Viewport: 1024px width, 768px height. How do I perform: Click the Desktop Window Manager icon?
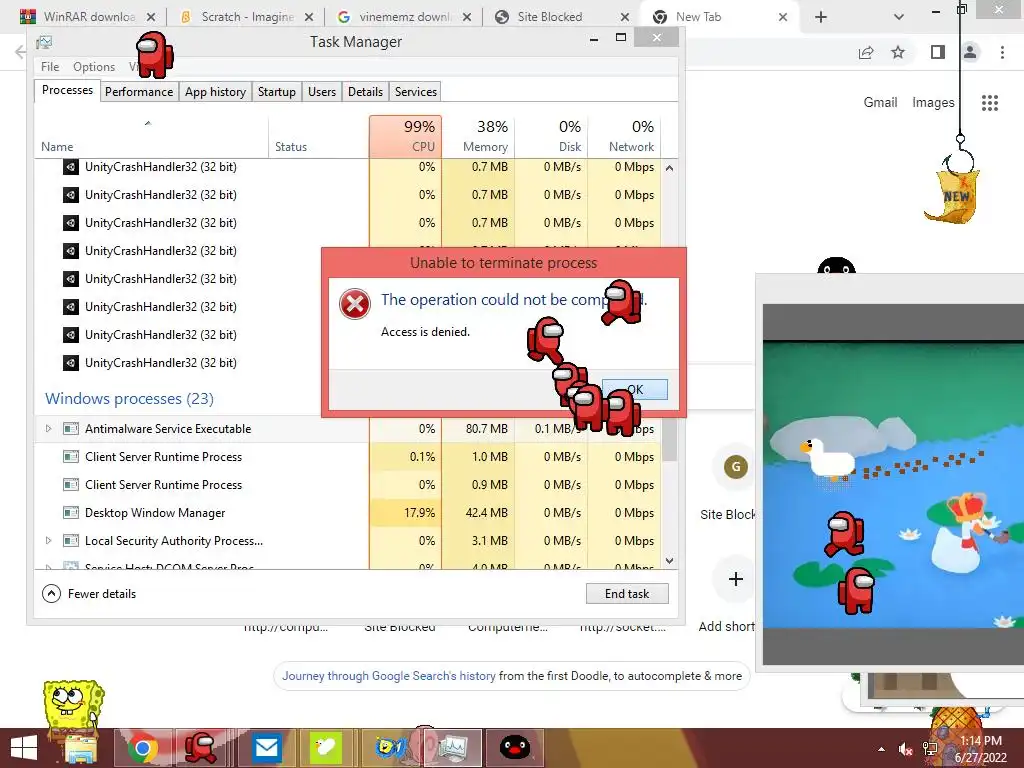pyautogui.click(x=71, y=513)
